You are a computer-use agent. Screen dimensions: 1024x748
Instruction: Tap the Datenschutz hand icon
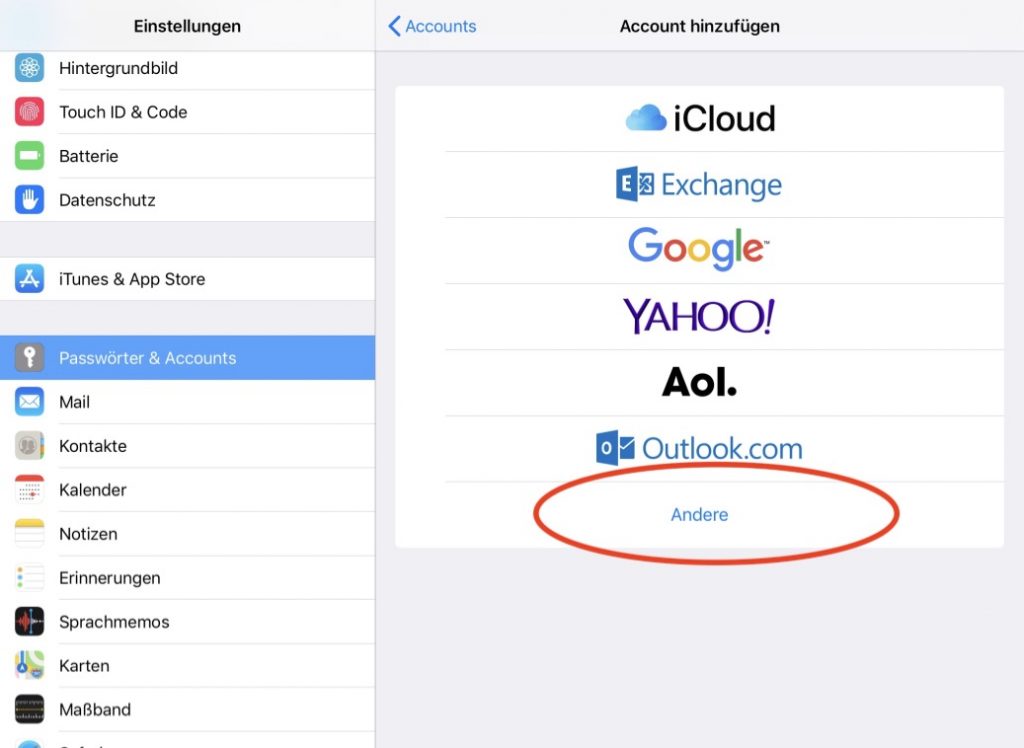pyautogui.click(x=29, y=200)
